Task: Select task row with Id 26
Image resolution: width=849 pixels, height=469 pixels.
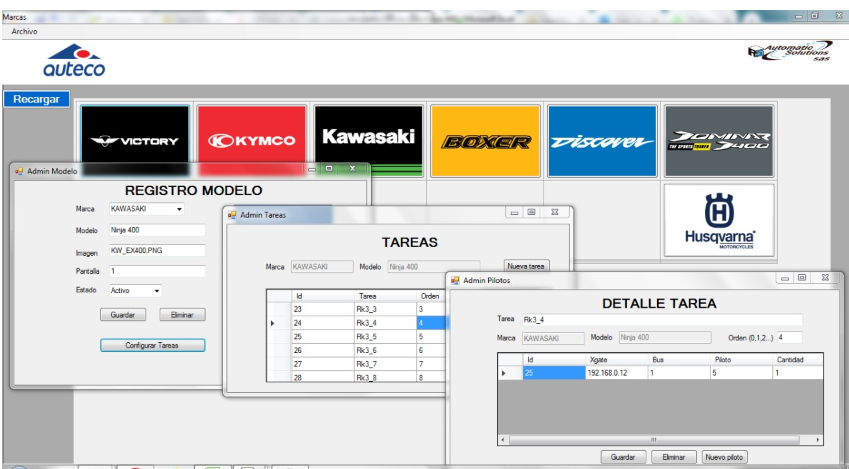Action: [x=300, y=351]
